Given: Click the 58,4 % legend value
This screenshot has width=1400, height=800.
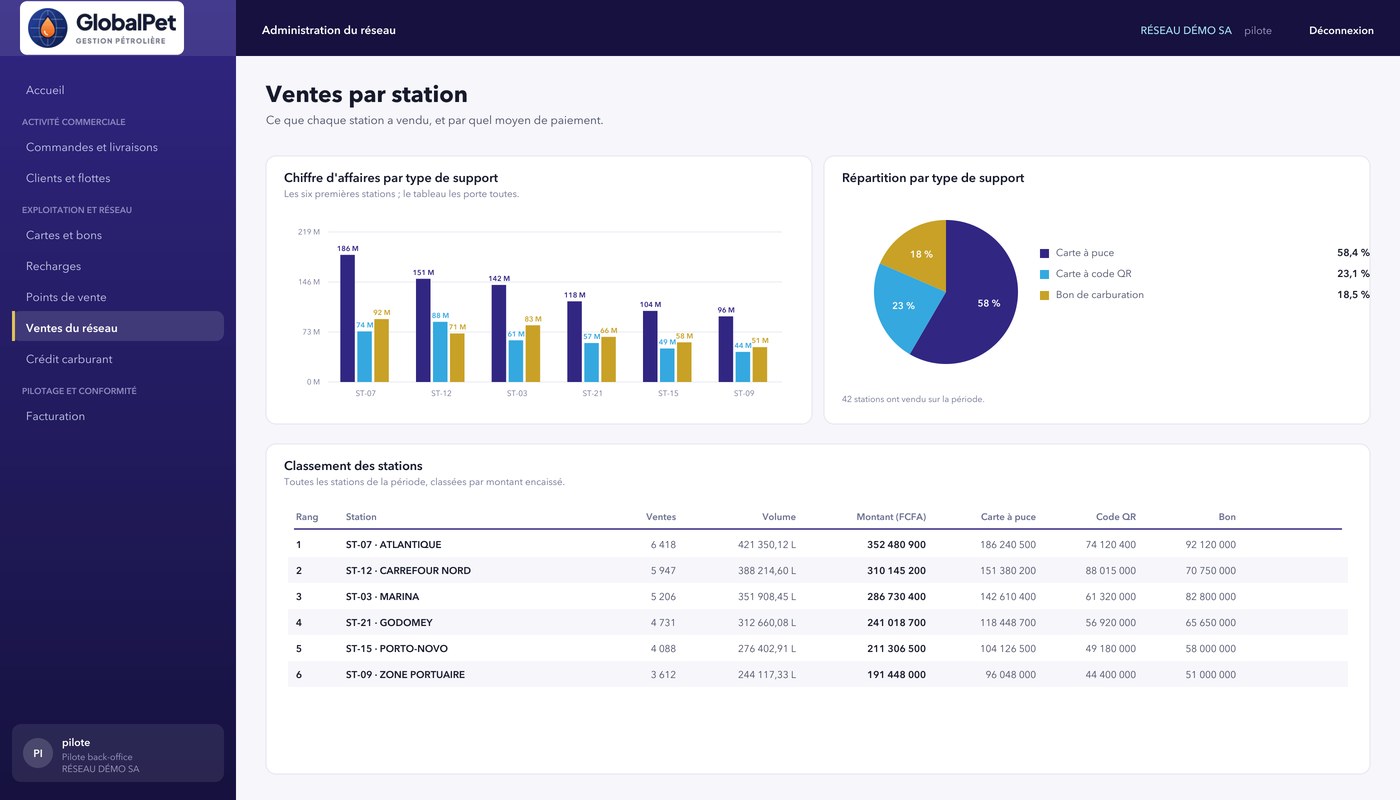Looking at the screenshot, I should pyautogui.click(x=1353, y=253).
